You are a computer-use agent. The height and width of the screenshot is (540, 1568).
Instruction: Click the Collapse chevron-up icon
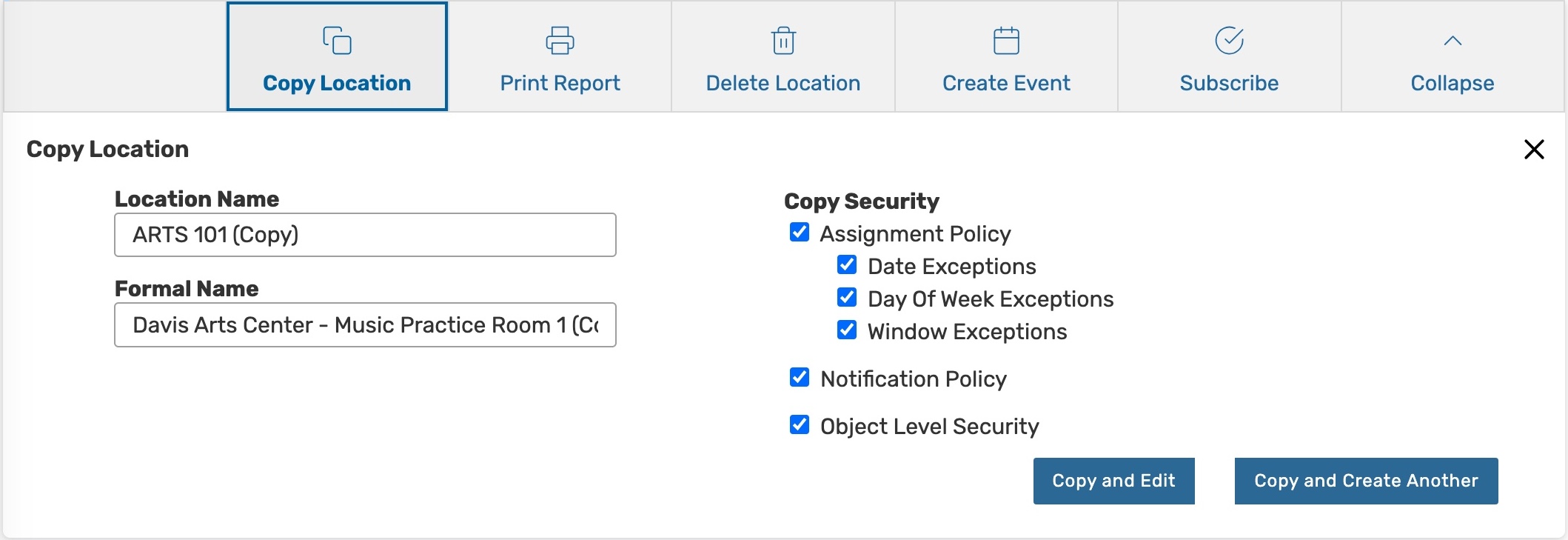click(1453, 41)
